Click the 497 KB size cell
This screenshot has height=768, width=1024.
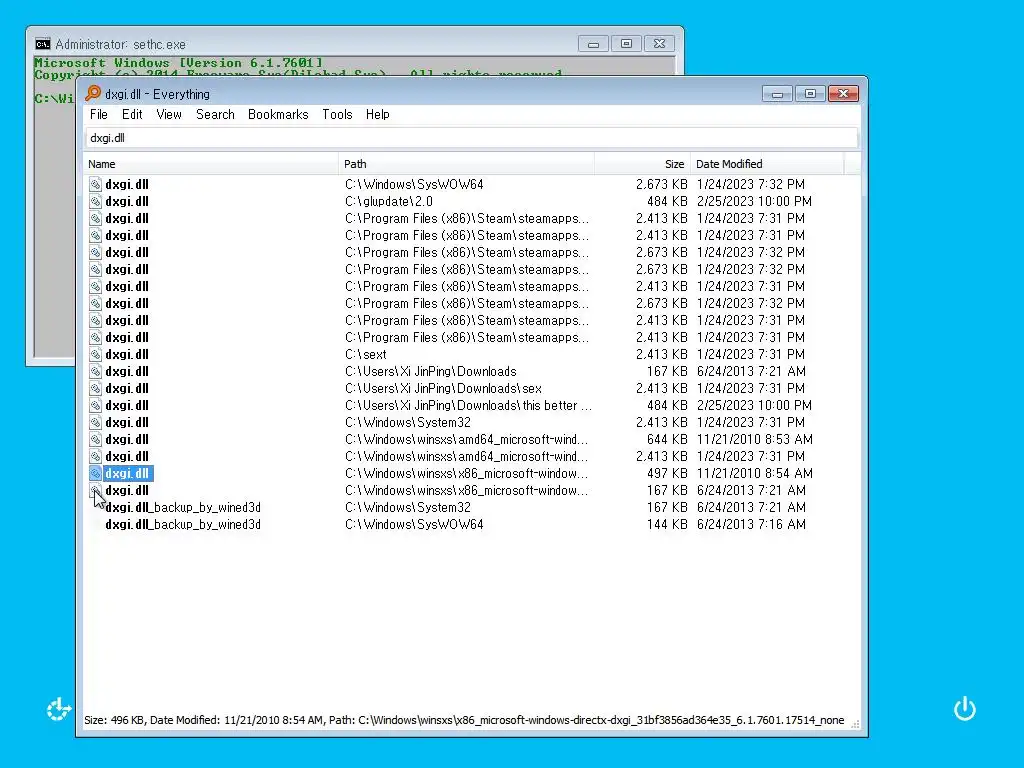click(x=667, y=473)
